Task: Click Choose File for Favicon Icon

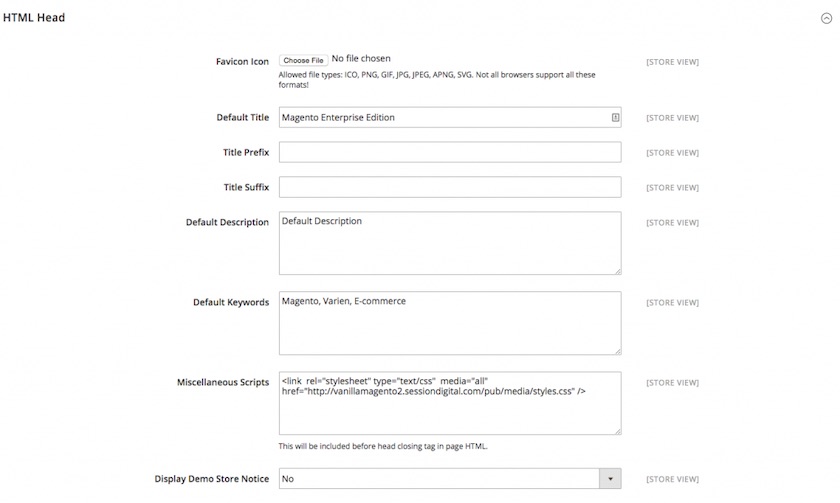Action: coord(303,60)
